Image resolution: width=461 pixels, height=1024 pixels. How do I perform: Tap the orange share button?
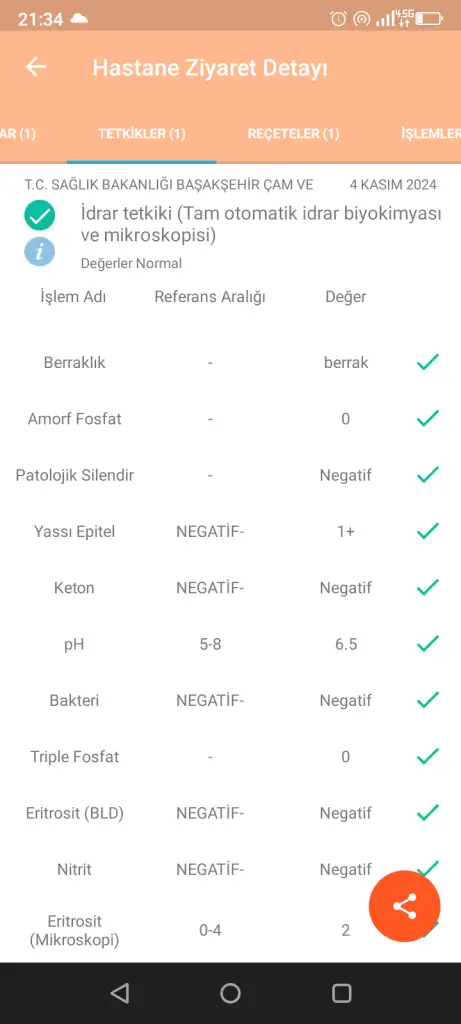coord(404,906)
